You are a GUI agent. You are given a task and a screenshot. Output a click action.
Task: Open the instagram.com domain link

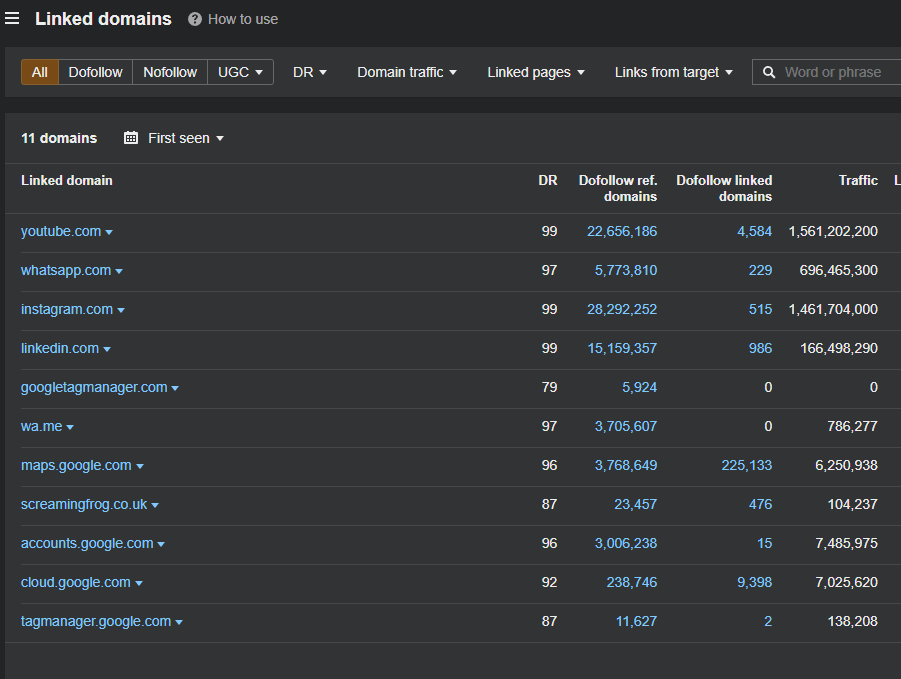[67, 310]
